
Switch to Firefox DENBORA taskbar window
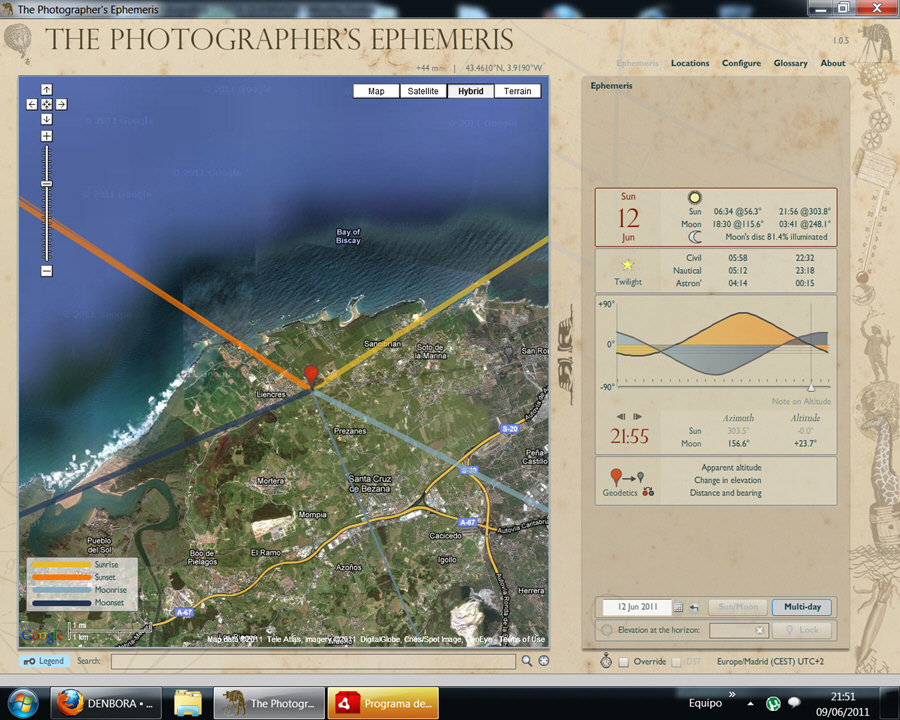[x=106, y=703]
